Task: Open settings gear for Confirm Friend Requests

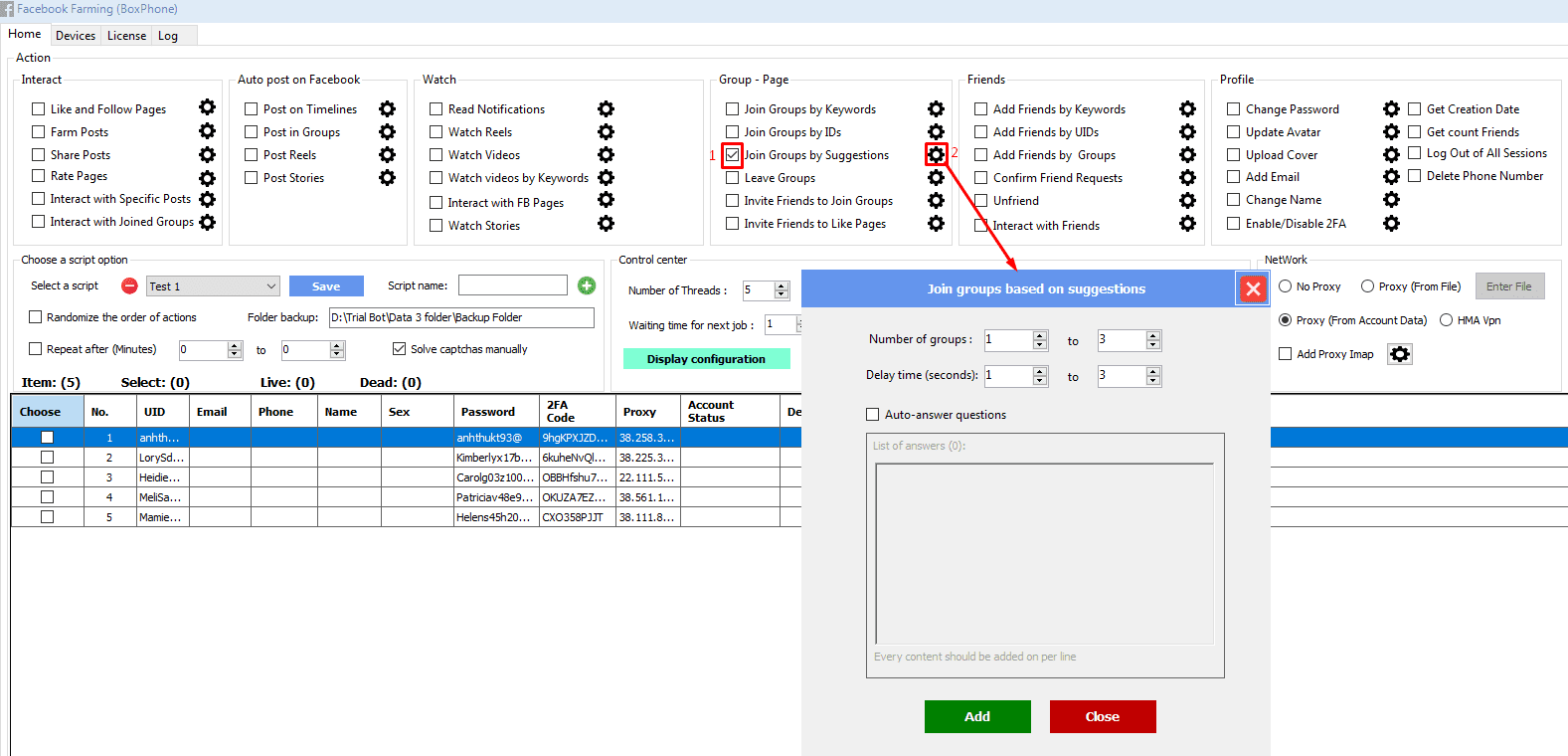Action: (1187, 177)
